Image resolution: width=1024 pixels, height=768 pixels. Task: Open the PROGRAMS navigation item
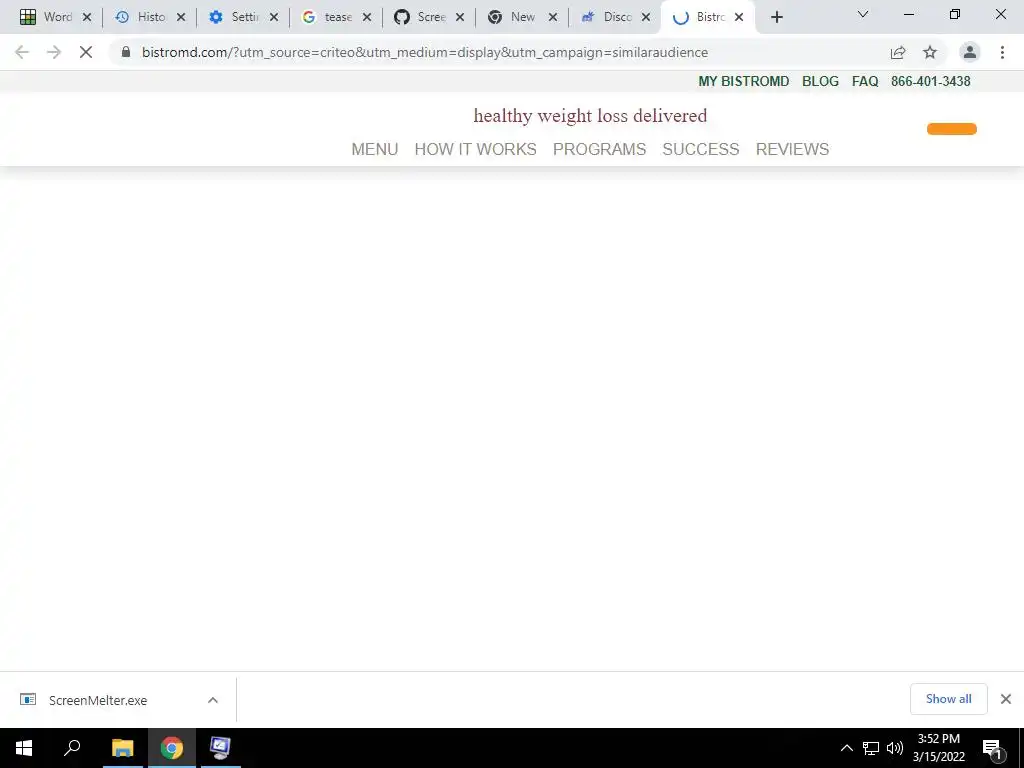(600, 149)
